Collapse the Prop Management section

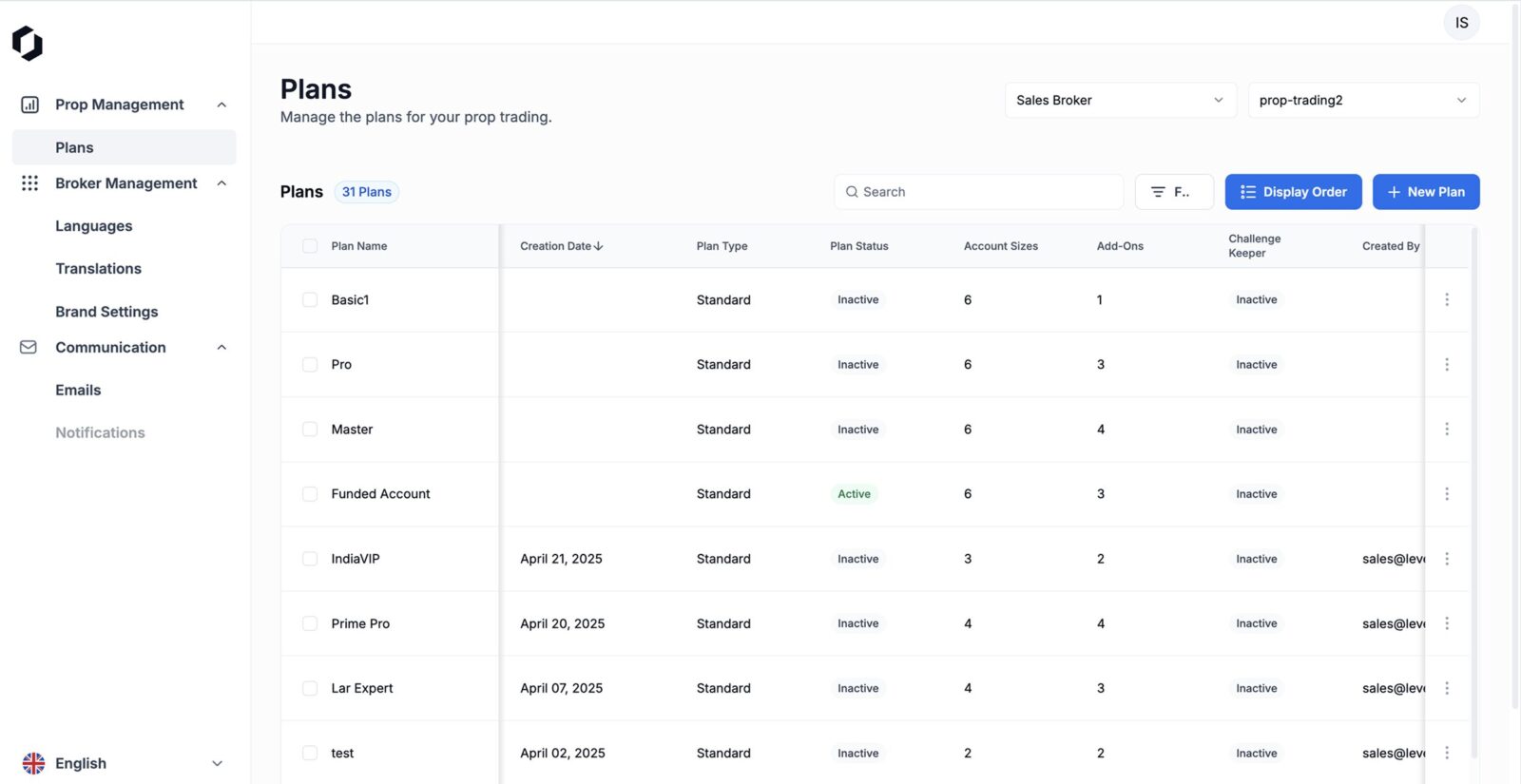tap(221, 105)
